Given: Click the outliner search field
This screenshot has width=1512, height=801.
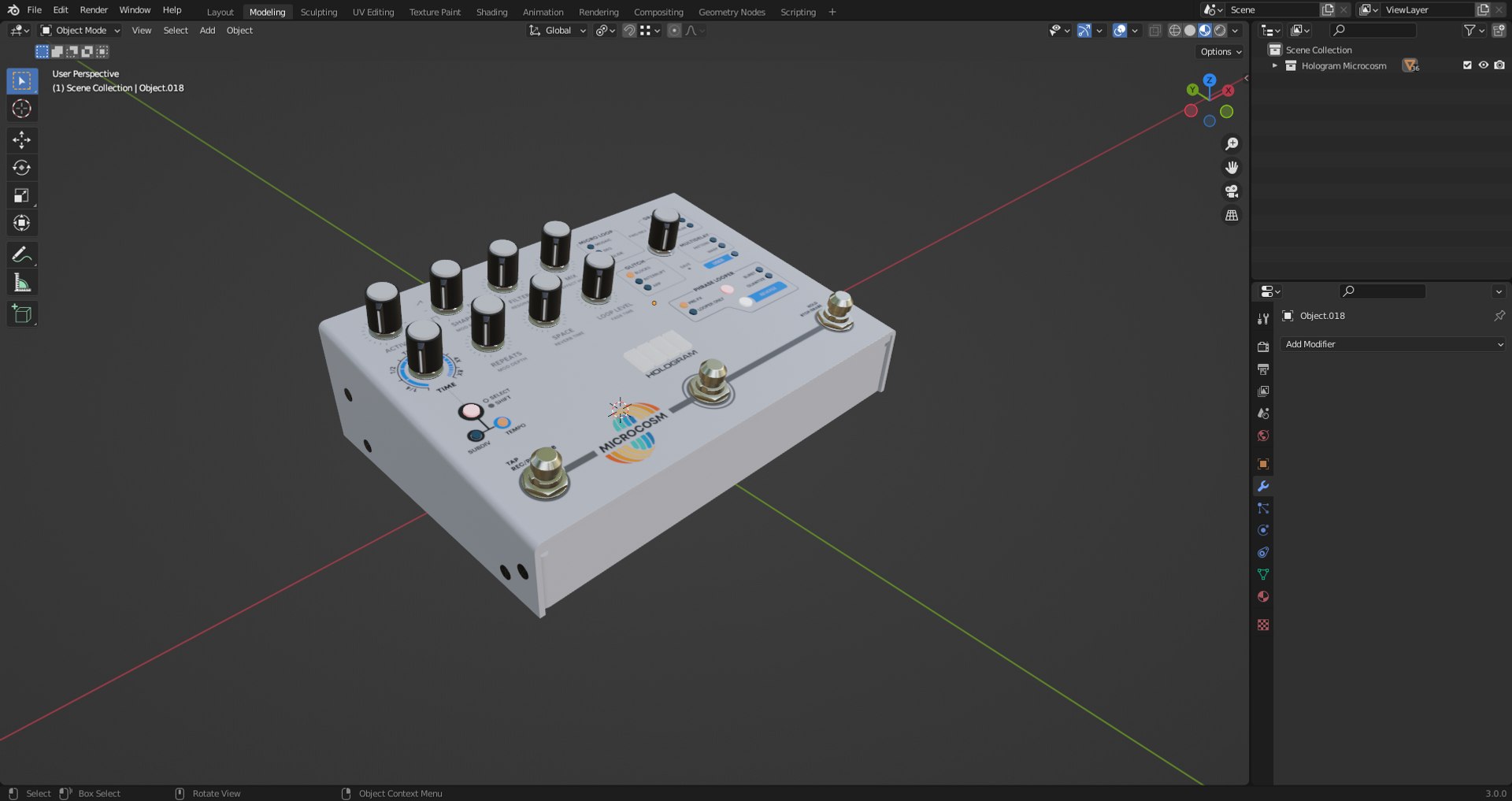Looking at the screenshot, I should (x=1373, y=31).
